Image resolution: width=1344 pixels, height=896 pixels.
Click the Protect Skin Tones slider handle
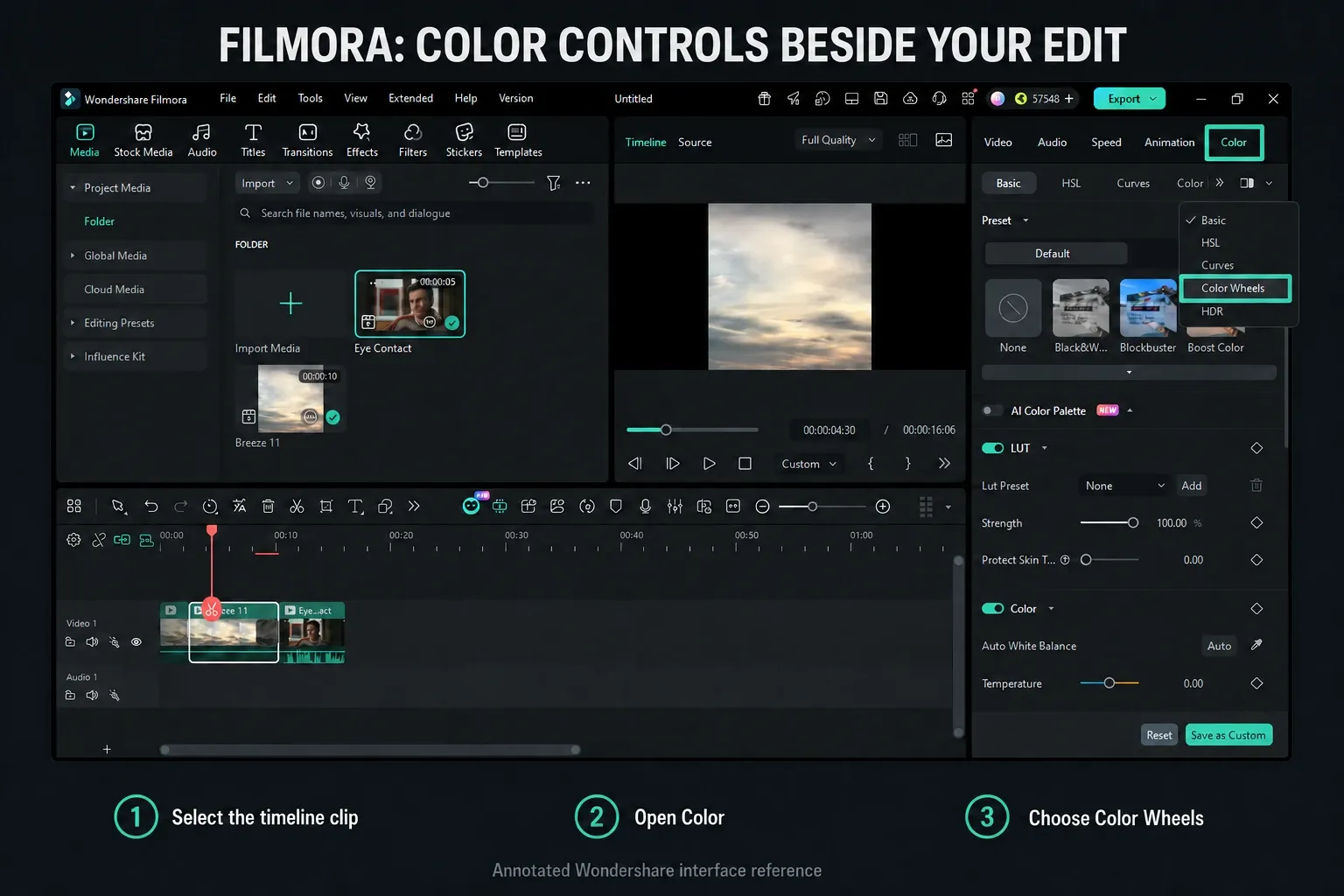pos(1086,559)
